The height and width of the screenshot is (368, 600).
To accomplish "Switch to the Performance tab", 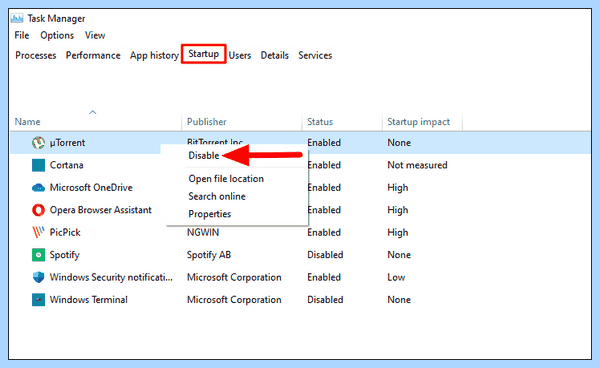I will (93, 55).
